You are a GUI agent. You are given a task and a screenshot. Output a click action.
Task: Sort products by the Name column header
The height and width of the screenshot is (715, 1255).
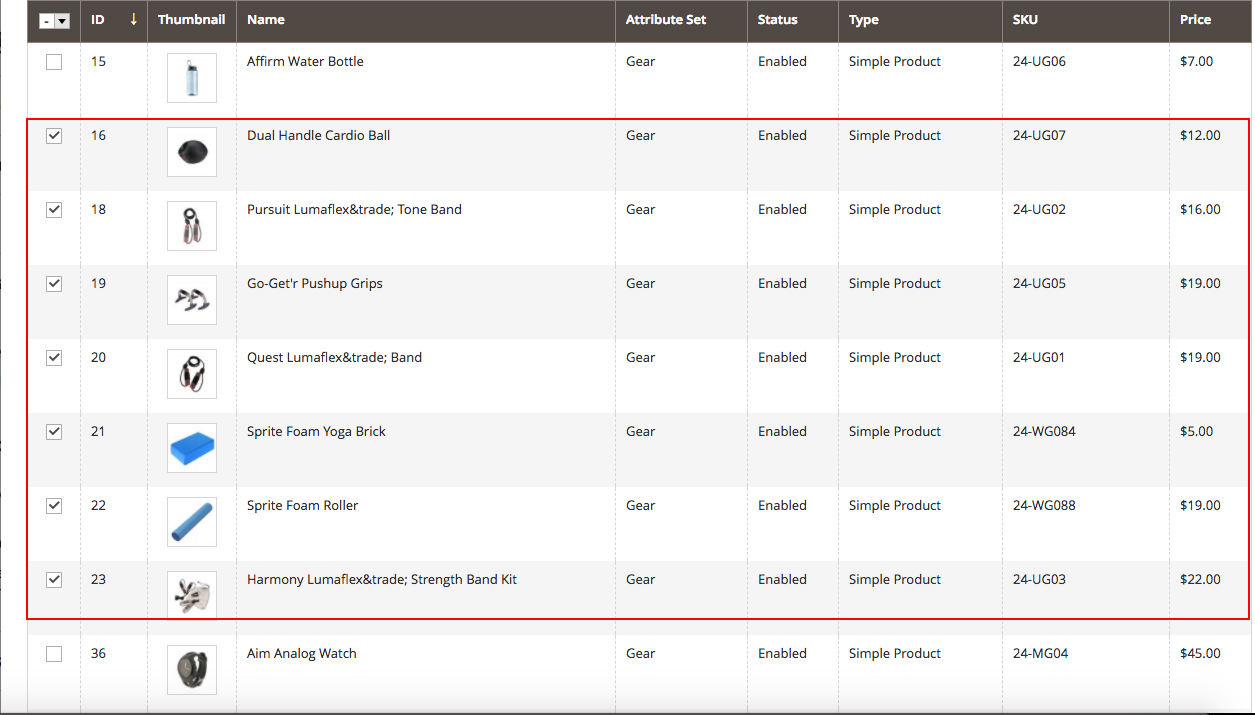[263, 19]
